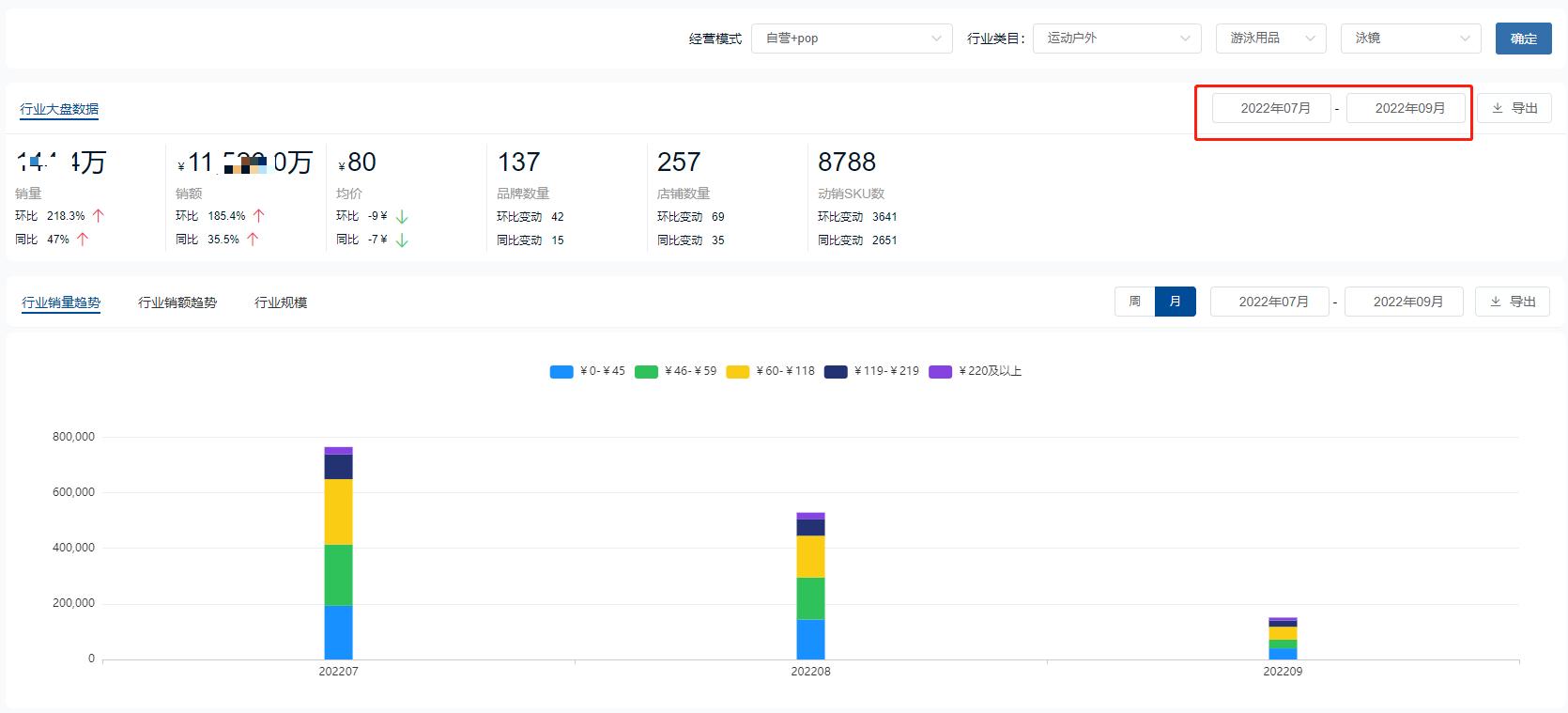Click download icon in the 行业大盘数据 section's 导出 button
The width and height of the screenshot is (1568, 713).
pos(1498,108)
